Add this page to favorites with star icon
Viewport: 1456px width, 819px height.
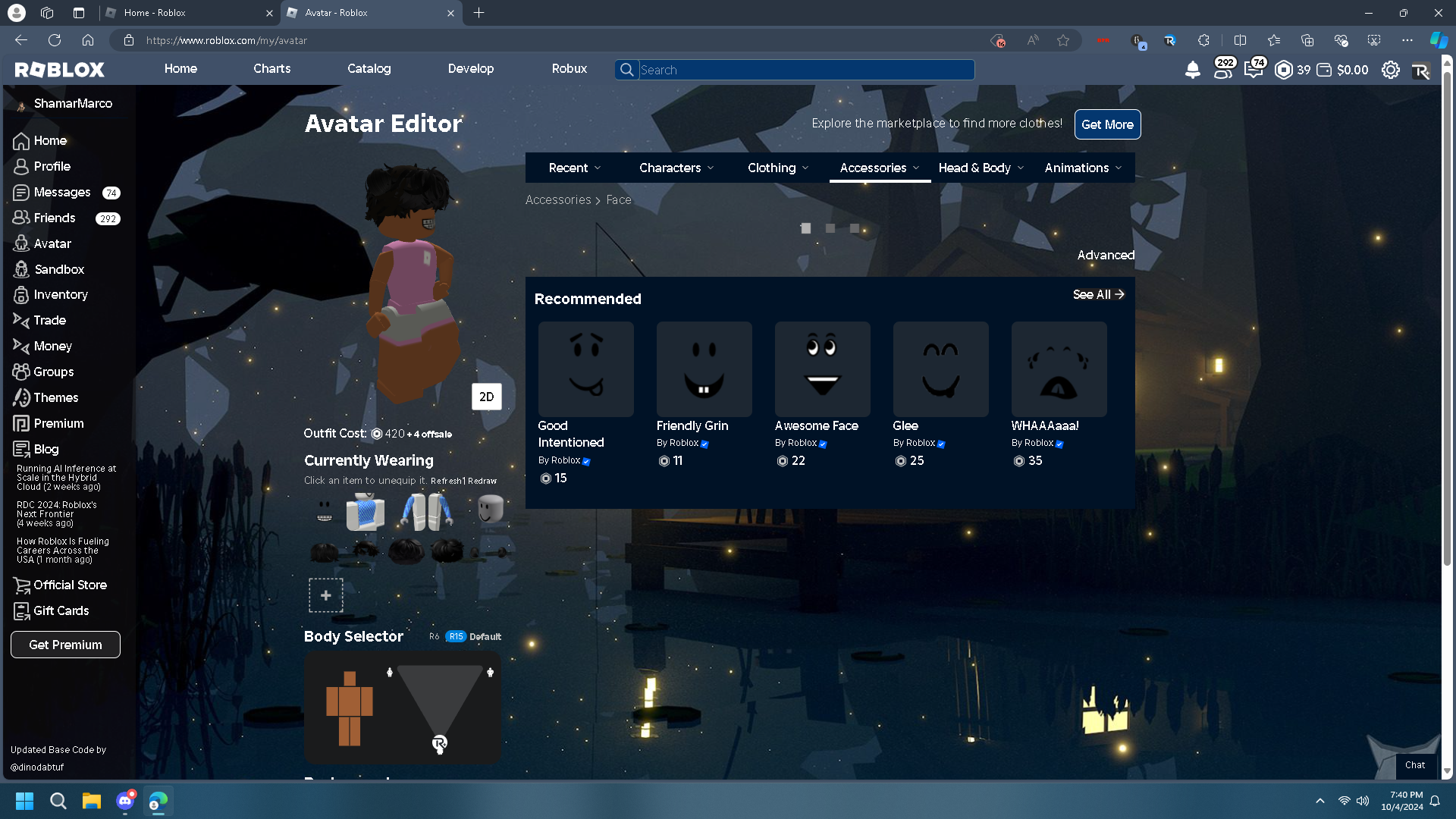pyautogui.click(x=1063, y=40)
